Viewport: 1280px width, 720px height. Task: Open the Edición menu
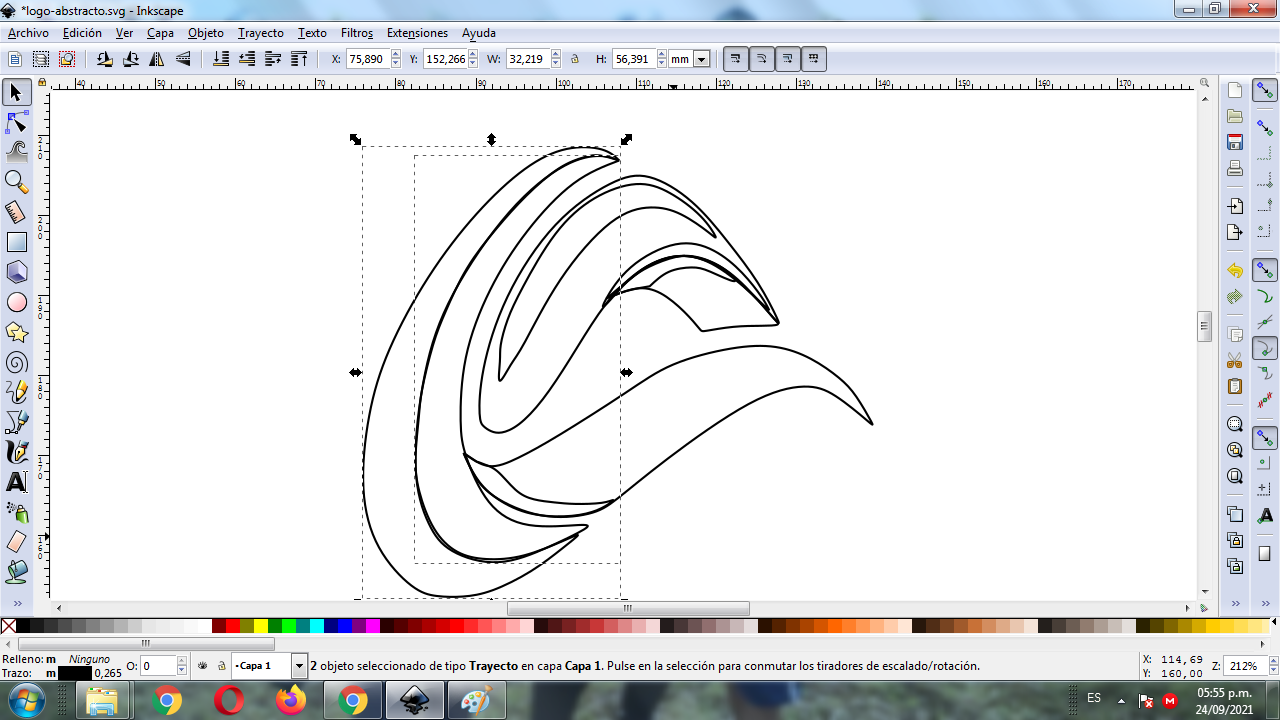point(82,33)
